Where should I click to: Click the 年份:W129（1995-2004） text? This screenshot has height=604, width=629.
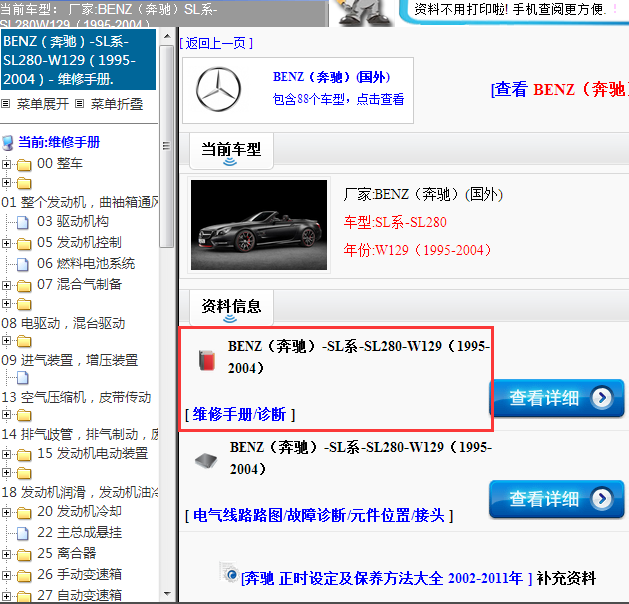click(417, 250)
